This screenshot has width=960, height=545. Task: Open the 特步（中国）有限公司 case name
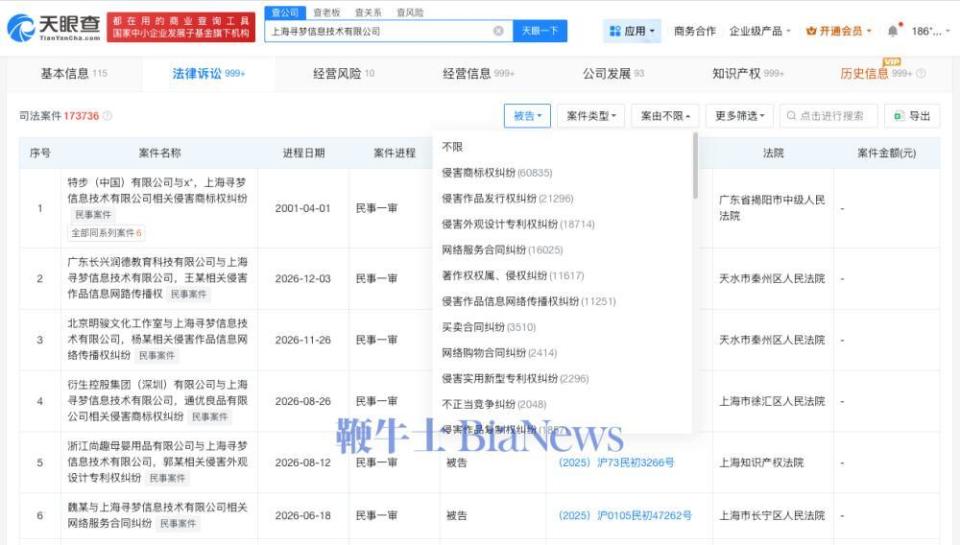[157, 190]
